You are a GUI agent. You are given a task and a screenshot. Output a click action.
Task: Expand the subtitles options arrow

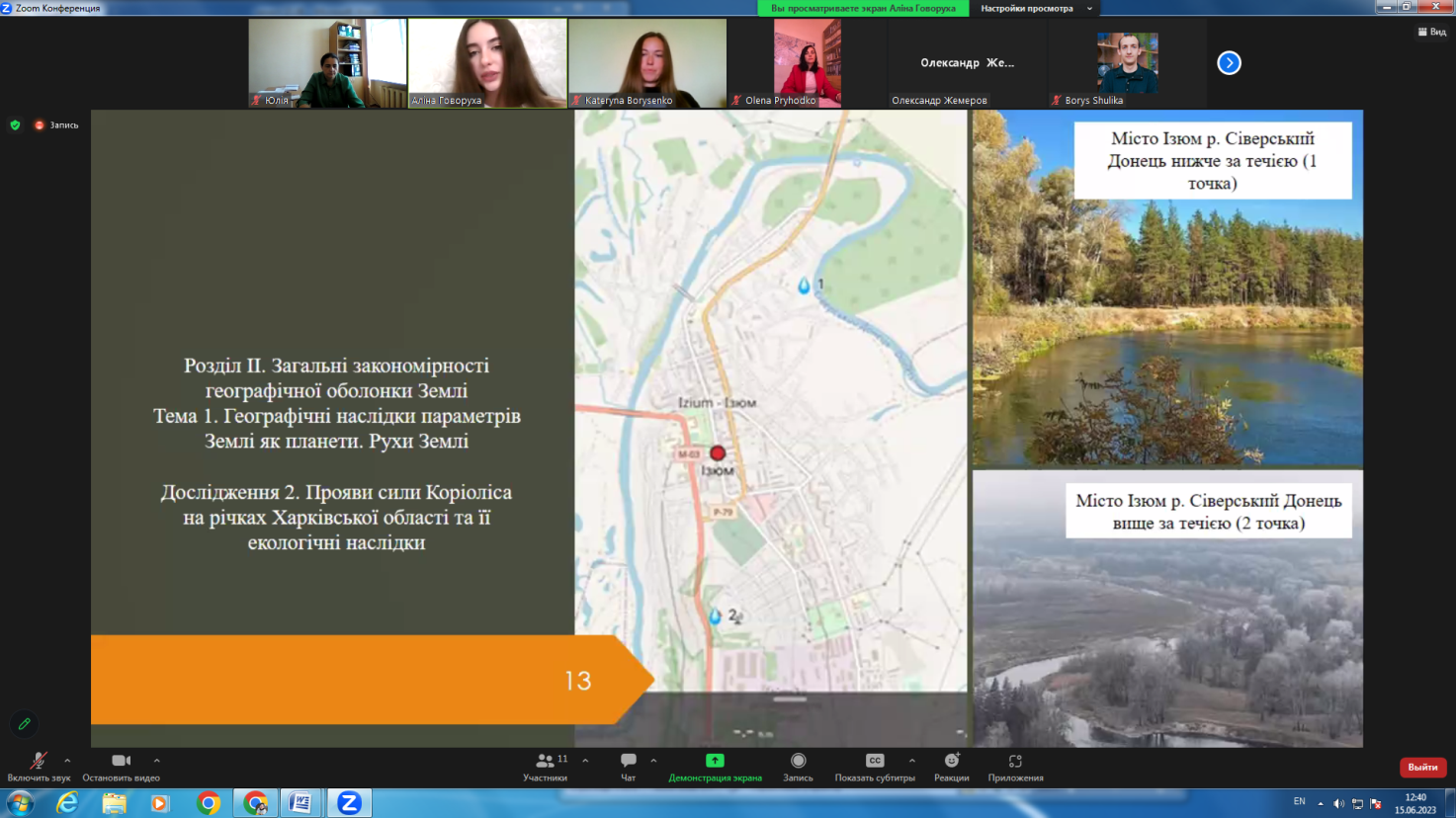(x=911, y=761)
